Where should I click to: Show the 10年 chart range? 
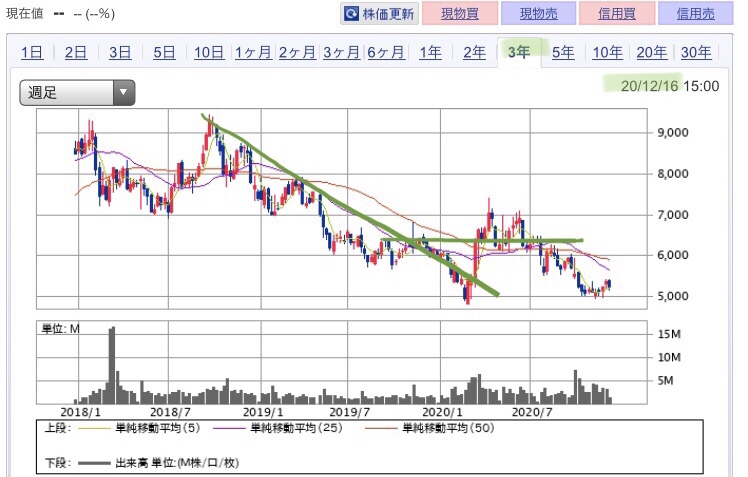click(x=607, y=52)
